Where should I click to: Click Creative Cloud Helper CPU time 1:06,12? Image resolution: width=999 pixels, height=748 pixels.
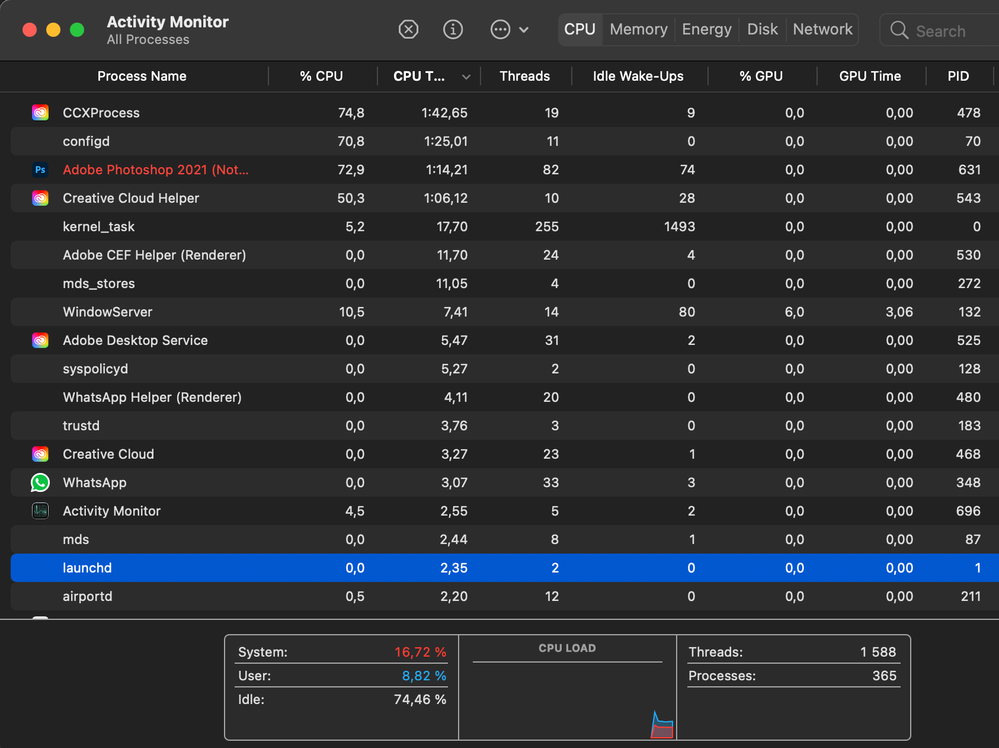point(445,198)
